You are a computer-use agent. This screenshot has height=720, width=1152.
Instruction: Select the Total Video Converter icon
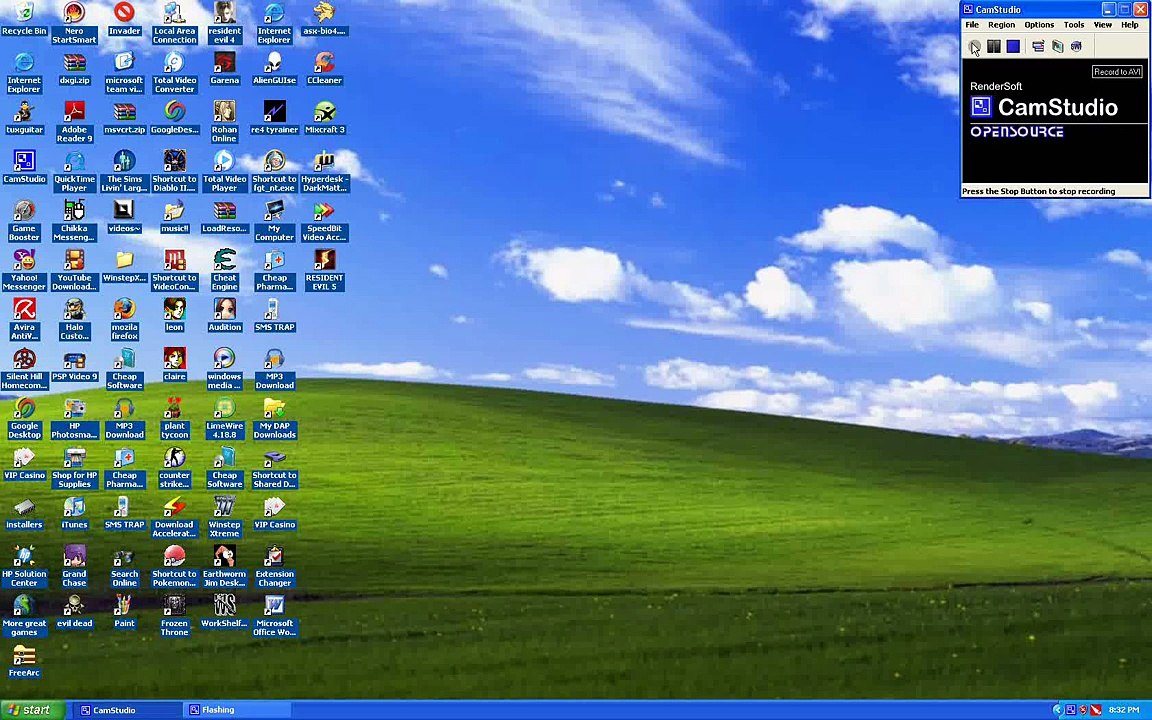[x=174, y=72]
